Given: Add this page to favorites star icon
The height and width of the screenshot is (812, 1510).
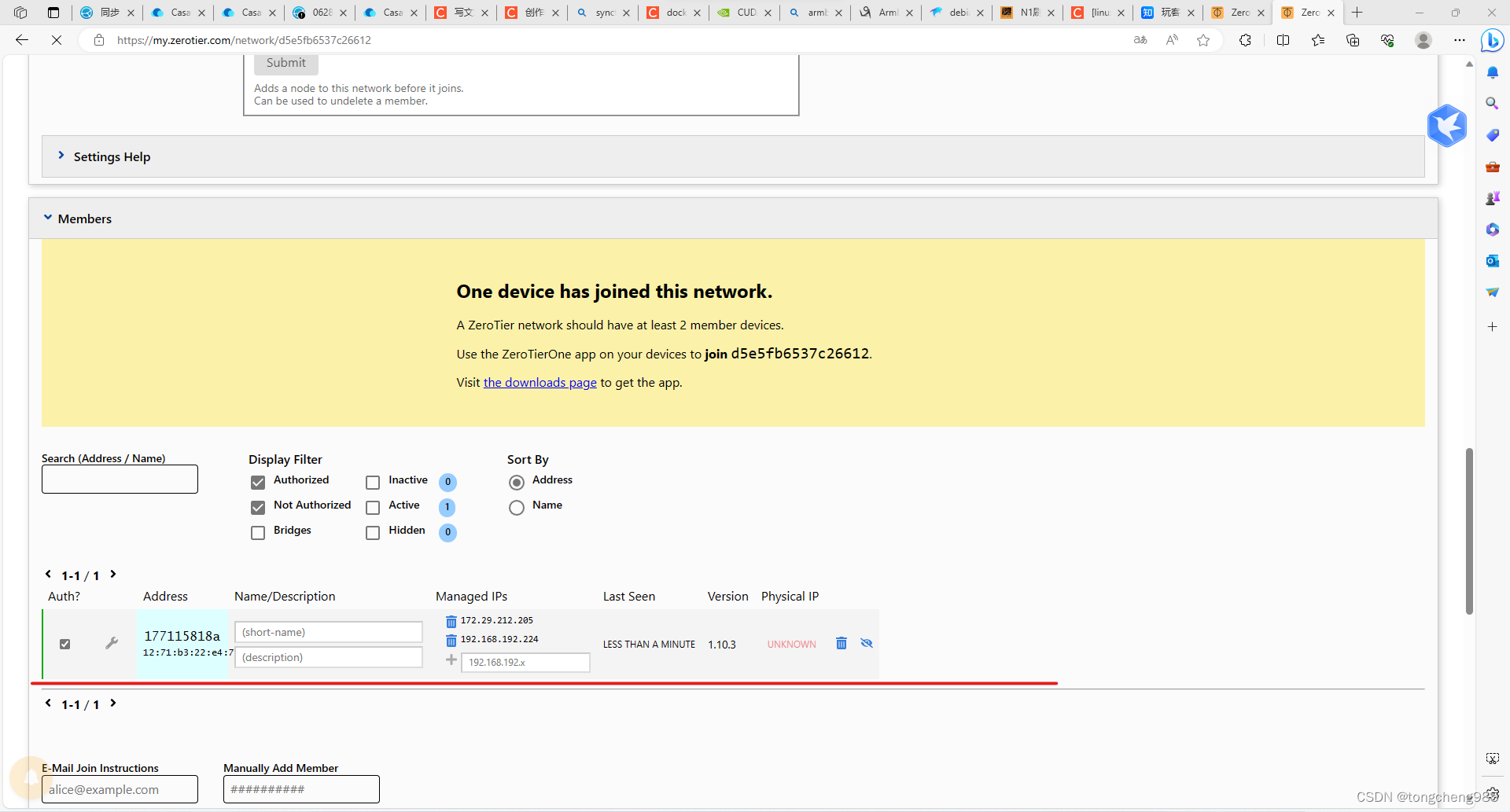Looking at the screenshot, I should point(1203,40).
